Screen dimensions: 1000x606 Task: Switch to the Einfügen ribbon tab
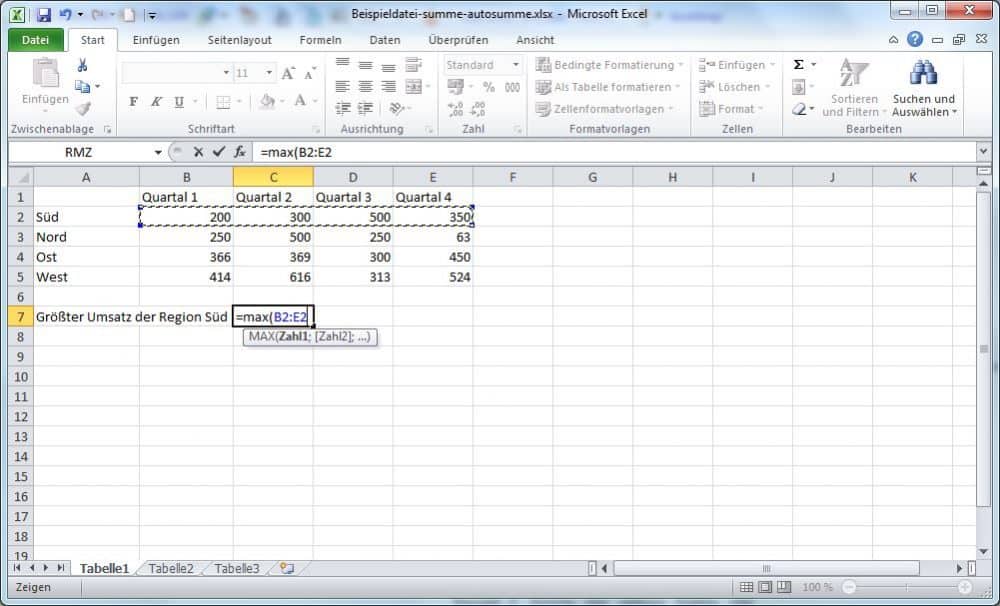[x=156, y=40]
